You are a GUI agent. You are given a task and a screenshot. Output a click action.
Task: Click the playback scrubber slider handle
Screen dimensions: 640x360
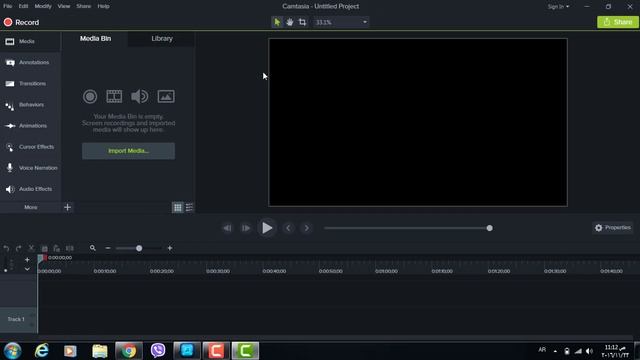(489, 228)
